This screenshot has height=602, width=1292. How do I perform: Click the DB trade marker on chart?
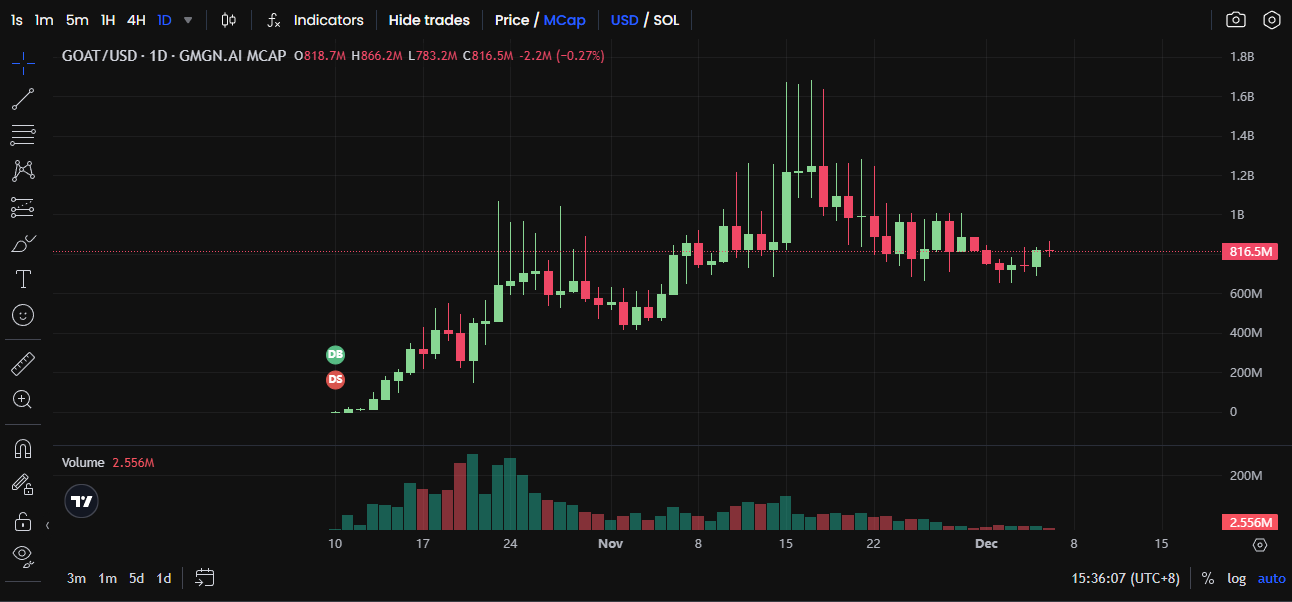click(336, 355)
